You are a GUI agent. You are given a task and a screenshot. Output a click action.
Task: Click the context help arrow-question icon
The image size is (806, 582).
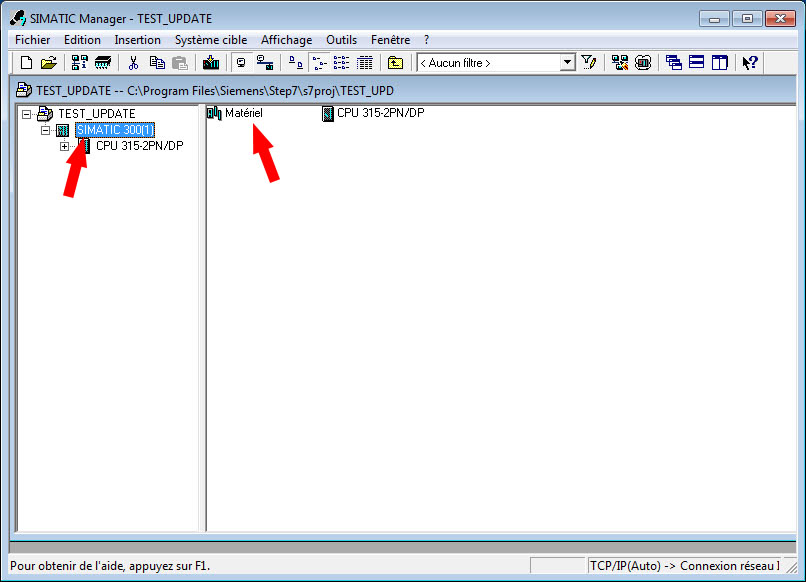(750, 63)
